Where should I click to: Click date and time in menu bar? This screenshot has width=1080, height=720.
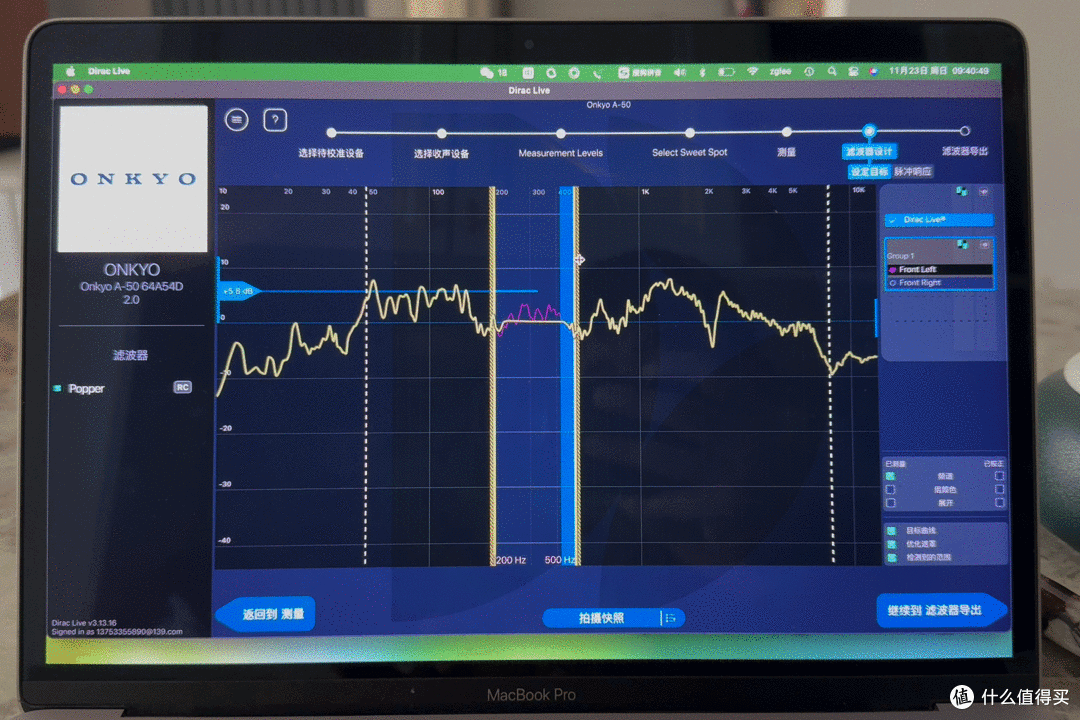(938, 71)
